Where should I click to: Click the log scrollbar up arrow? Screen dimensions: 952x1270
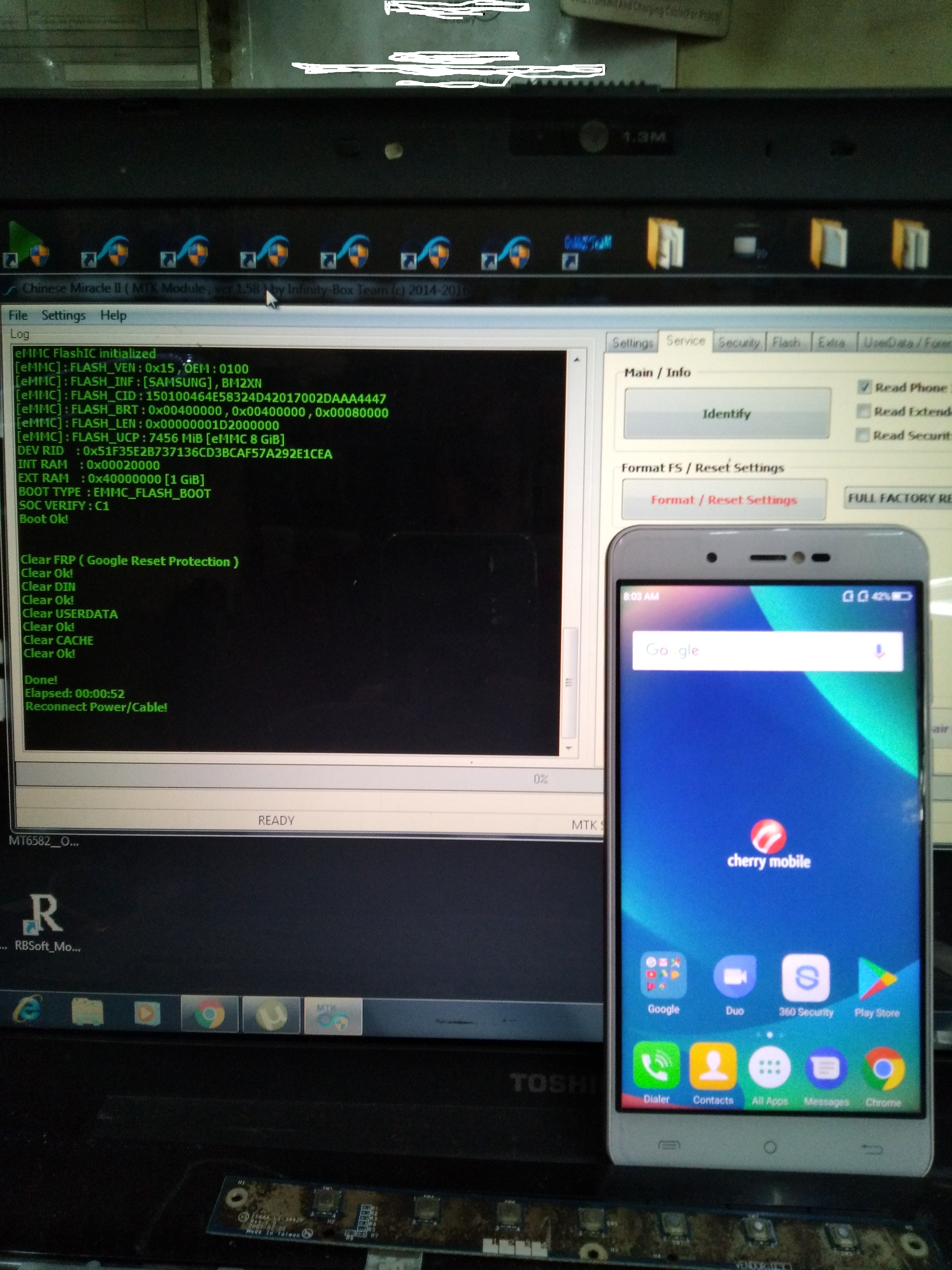tap(576, 360)
